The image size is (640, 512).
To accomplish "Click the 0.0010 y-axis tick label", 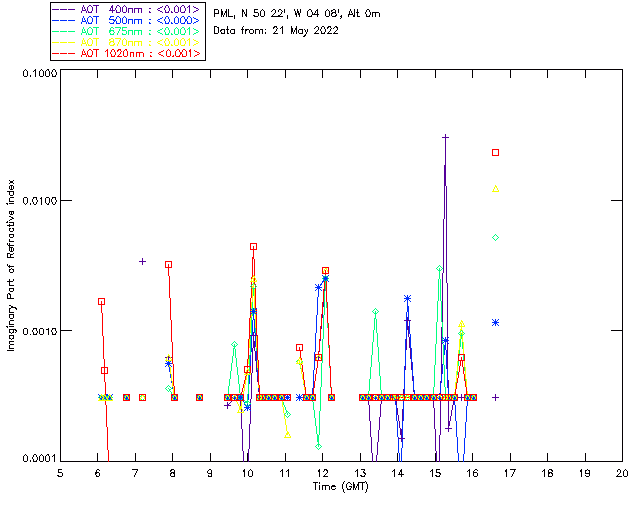I will click(x=36, y=331).
